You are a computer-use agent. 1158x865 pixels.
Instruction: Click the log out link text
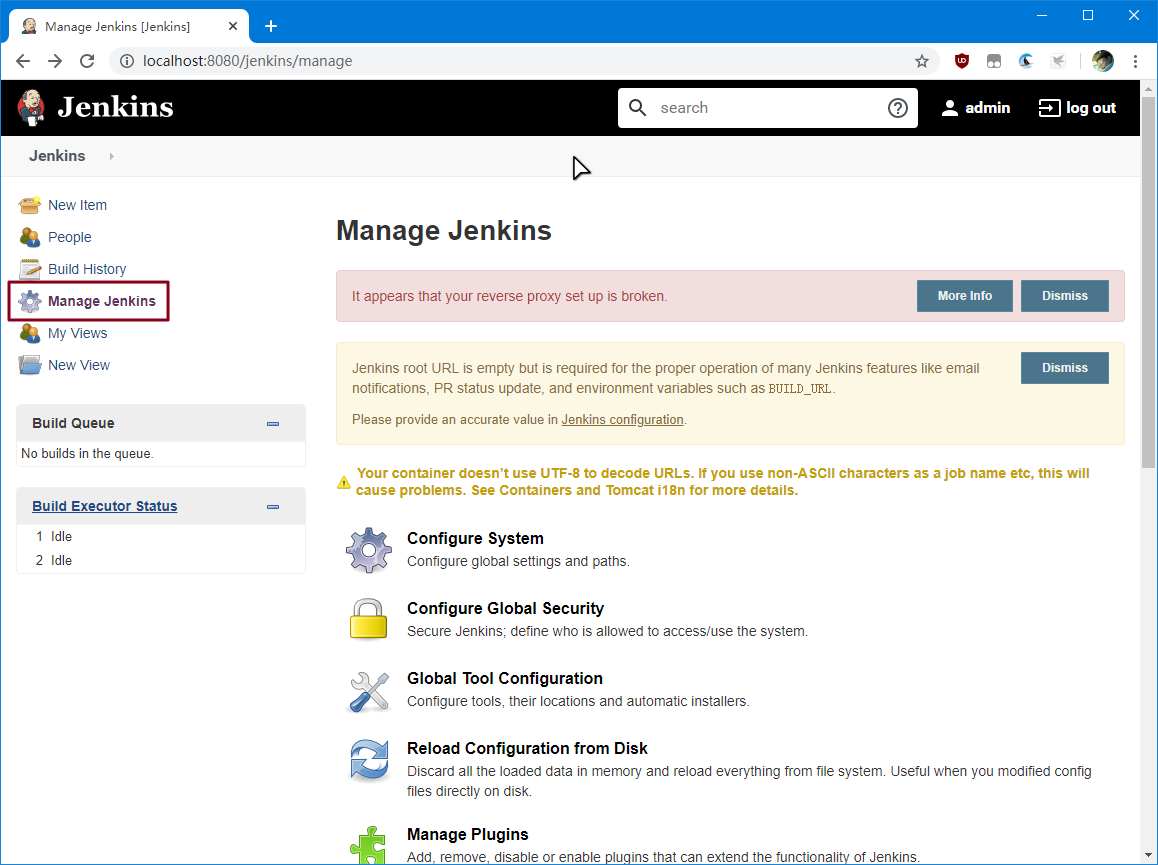point(1091,108)
